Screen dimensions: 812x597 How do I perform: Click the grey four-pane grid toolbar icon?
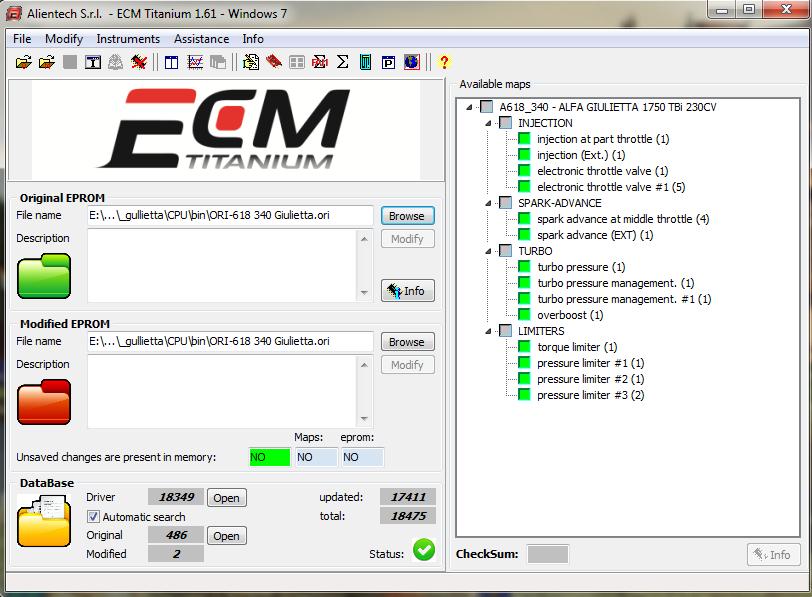coord(297,63)
